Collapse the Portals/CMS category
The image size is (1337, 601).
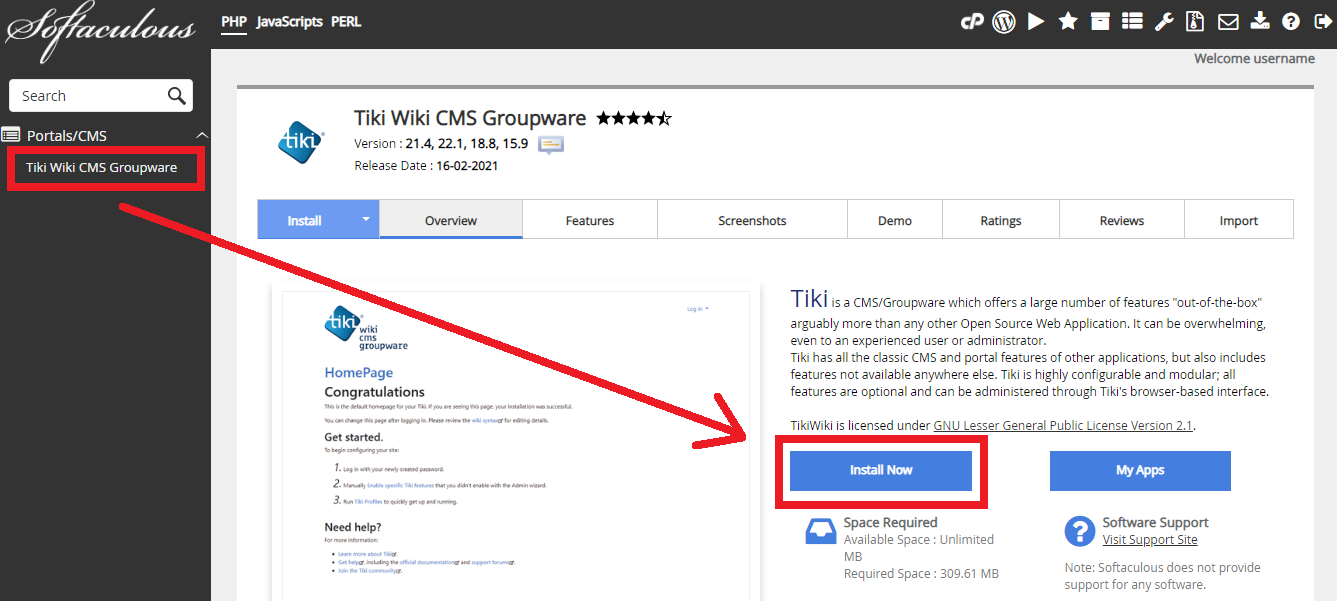(202, 135)
